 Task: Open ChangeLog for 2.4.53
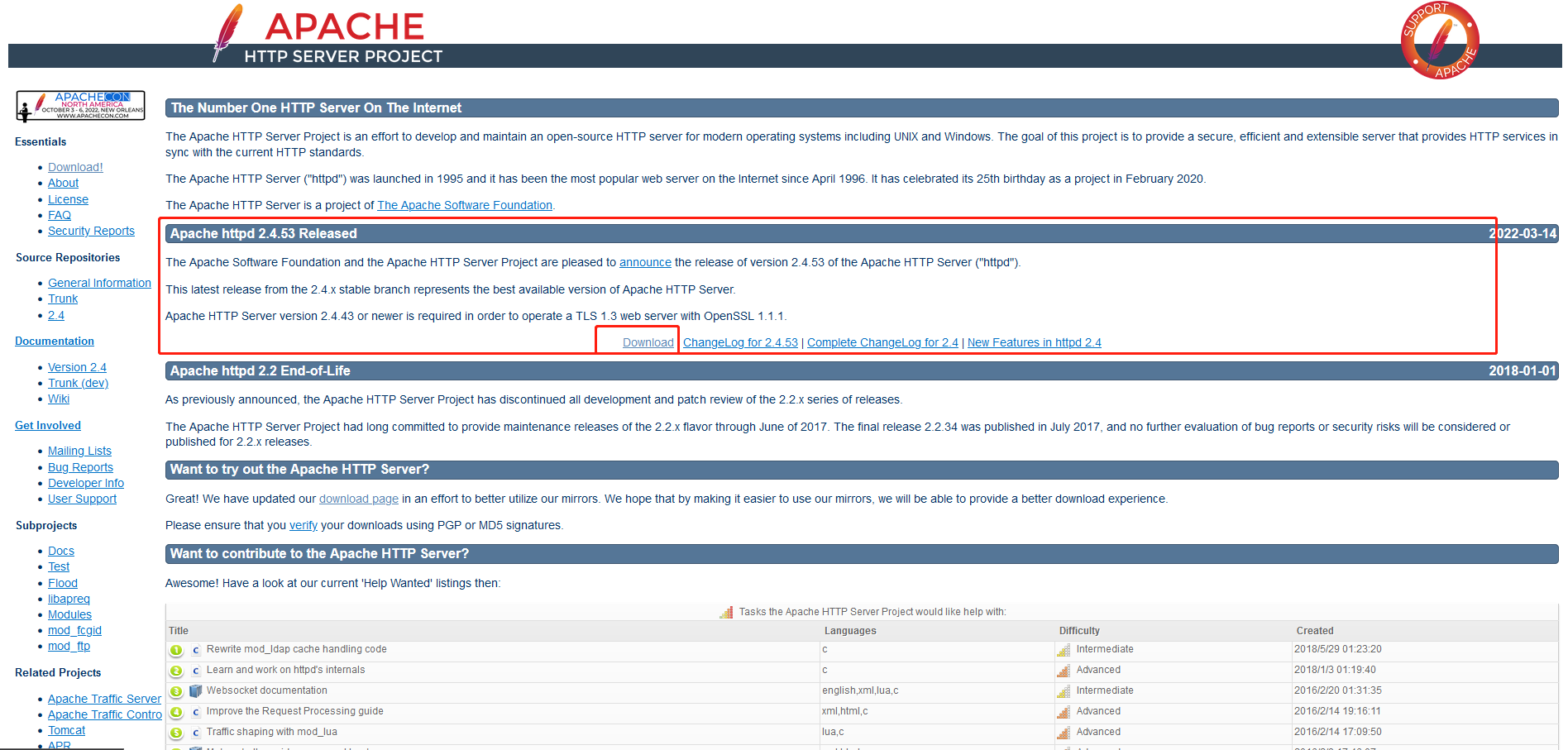pos(740,342)
